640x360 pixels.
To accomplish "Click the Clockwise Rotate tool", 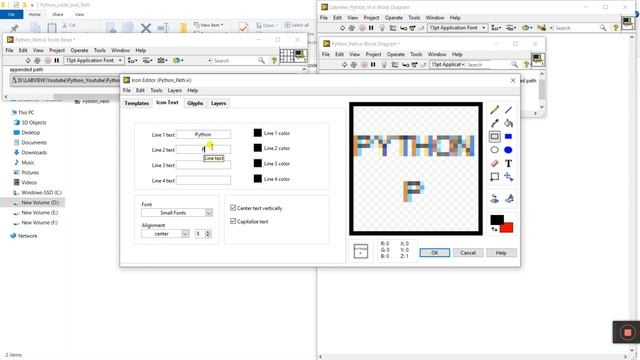I will coord(509,199).
